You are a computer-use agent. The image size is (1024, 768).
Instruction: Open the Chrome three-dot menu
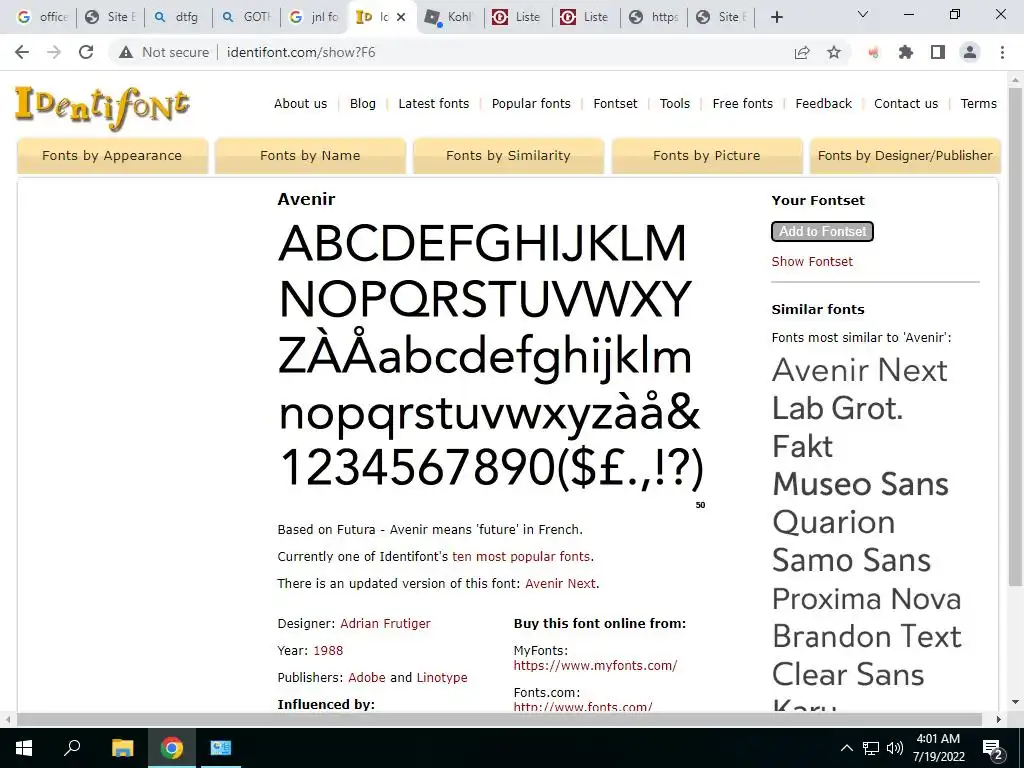pos(1002,52)
